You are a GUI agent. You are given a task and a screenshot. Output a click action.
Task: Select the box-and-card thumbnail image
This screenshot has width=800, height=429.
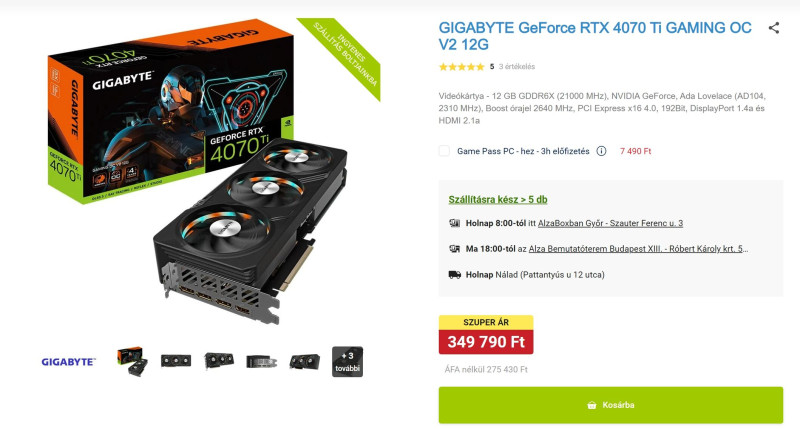[x=132, y=362]
